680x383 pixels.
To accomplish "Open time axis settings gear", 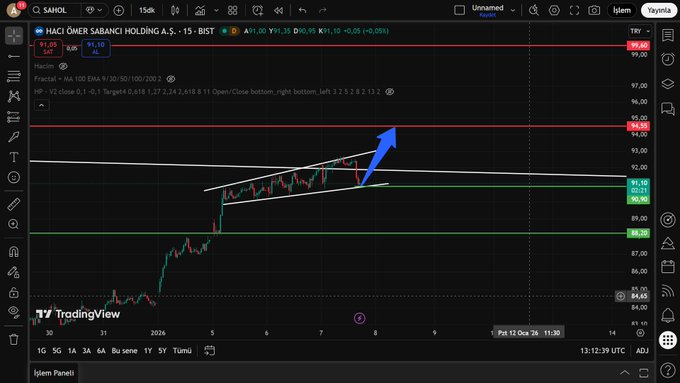I will pyautogui.click(x=640, y=333).
